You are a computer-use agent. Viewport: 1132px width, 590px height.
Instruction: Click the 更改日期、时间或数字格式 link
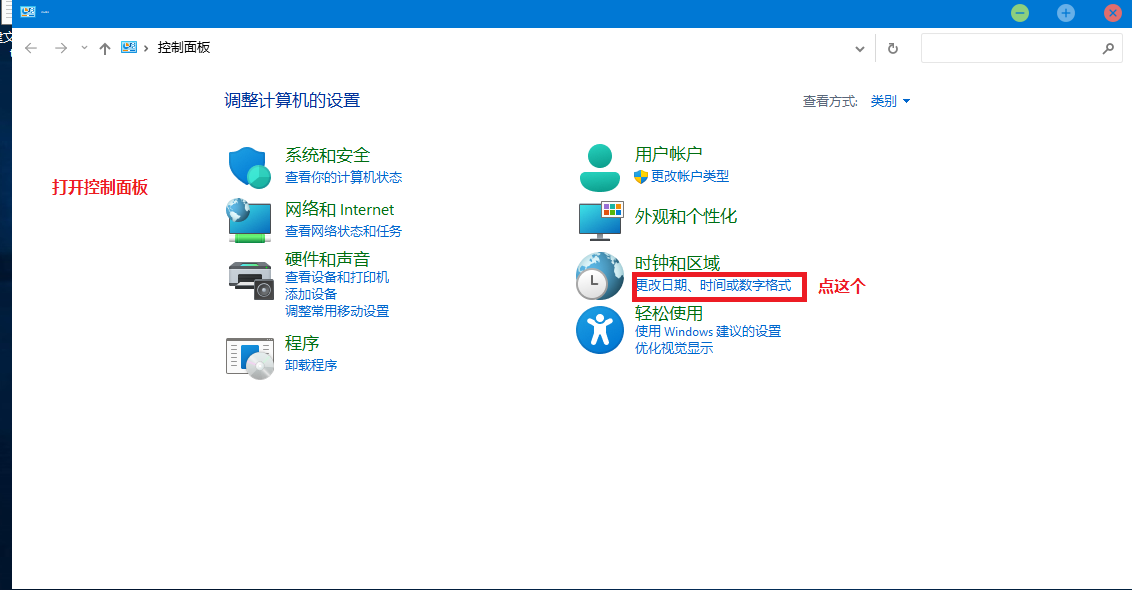click(x=714, y=286)
